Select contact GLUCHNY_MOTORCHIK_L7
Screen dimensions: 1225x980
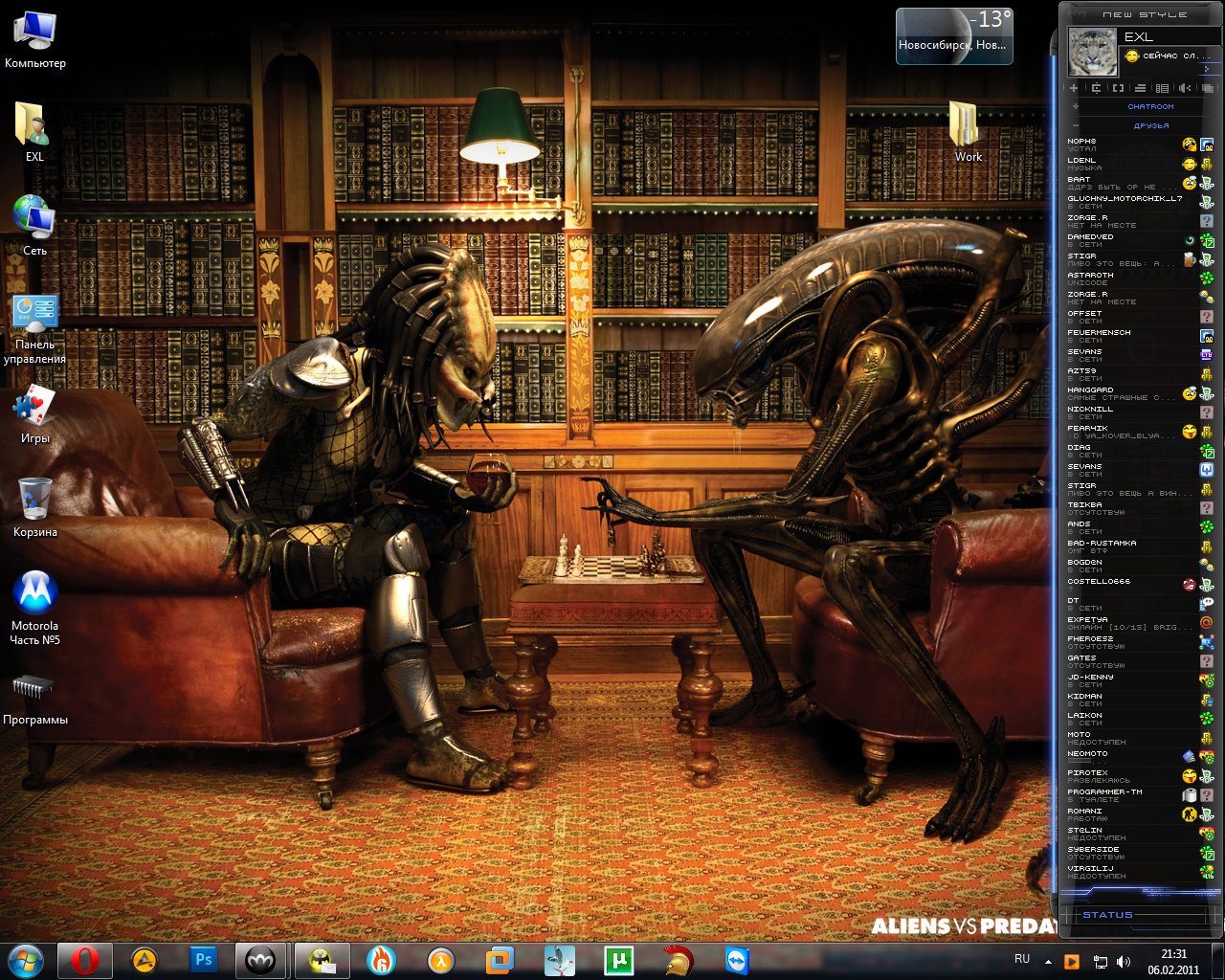[x=1141, y=202]
